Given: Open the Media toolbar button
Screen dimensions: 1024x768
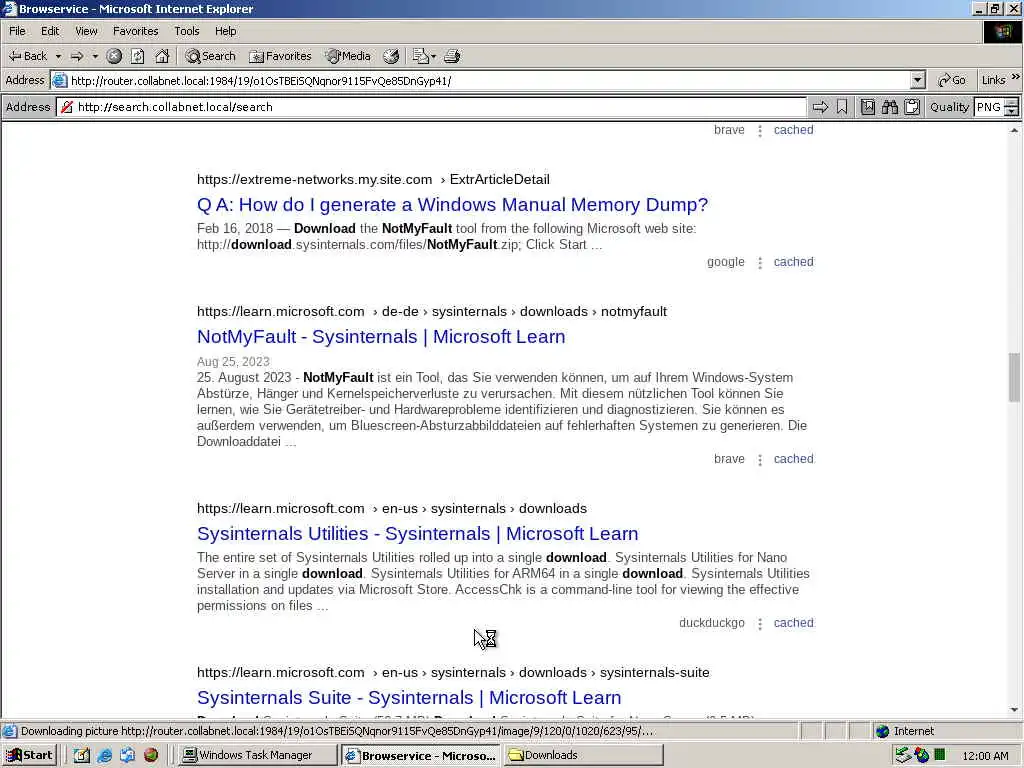Looking at the screenshot, I should pos(348,56).
